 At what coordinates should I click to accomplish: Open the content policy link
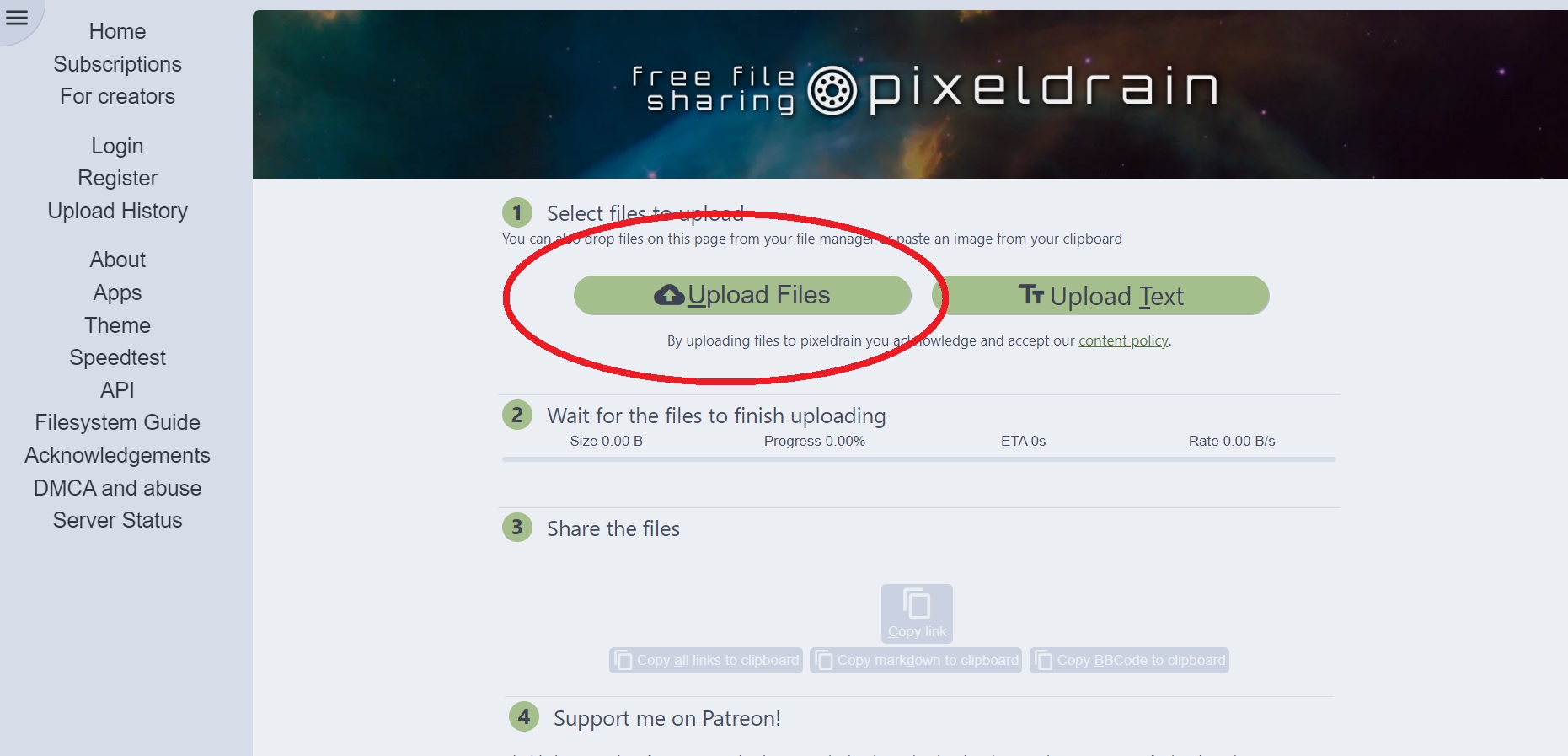click(1123, 340)
